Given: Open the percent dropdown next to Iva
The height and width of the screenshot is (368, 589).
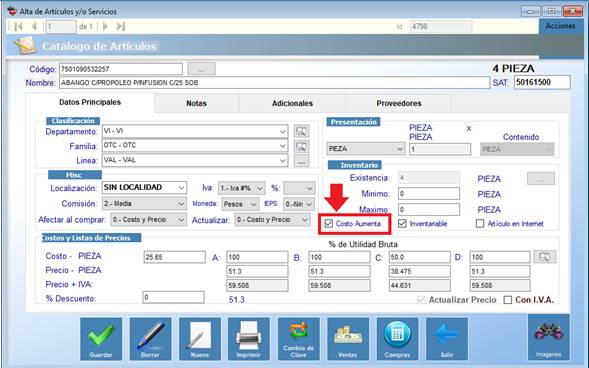Looking at the screenshot, I should [299, 188].
